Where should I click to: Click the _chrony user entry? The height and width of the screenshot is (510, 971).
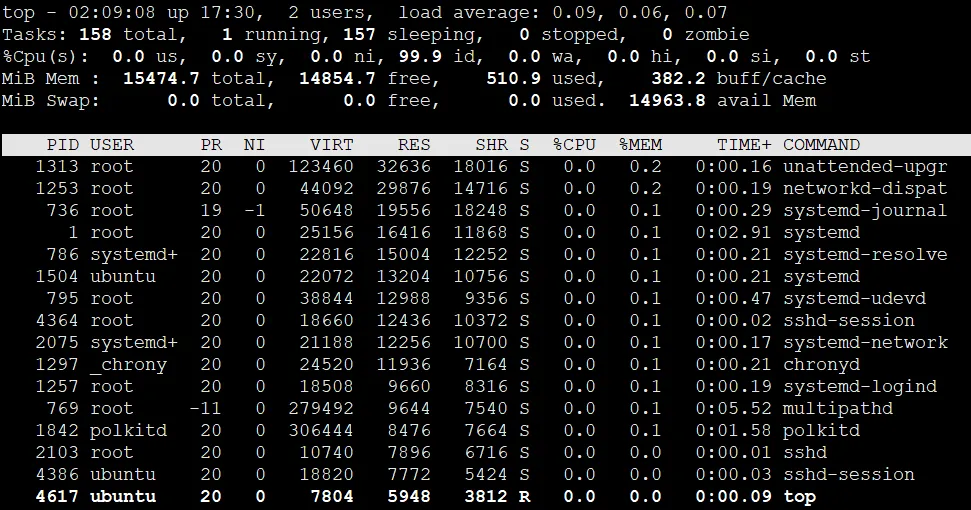tap(128, 365)
